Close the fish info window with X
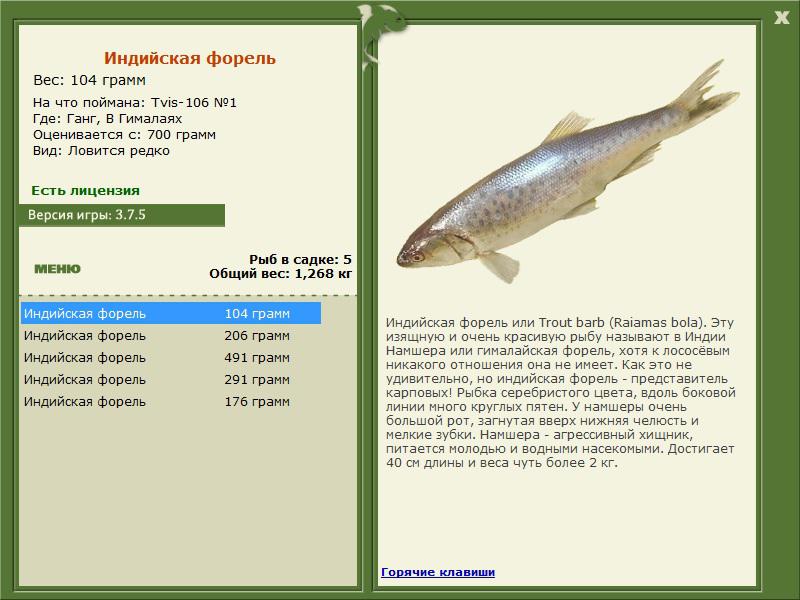Viewport: 800px width, 600px height. click(x=781, y=18)
